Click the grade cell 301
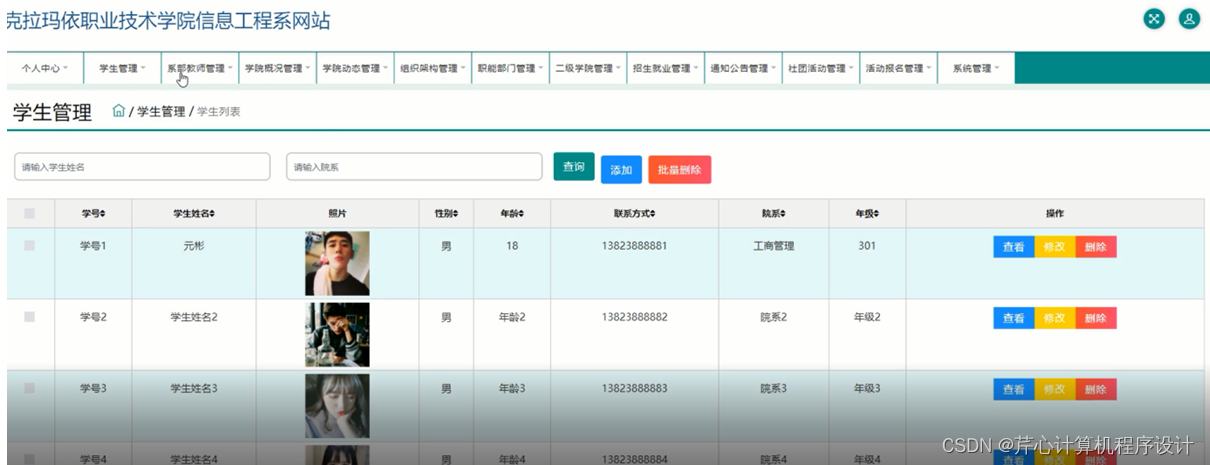The image size is (1210, 465). tap(867, 246)
